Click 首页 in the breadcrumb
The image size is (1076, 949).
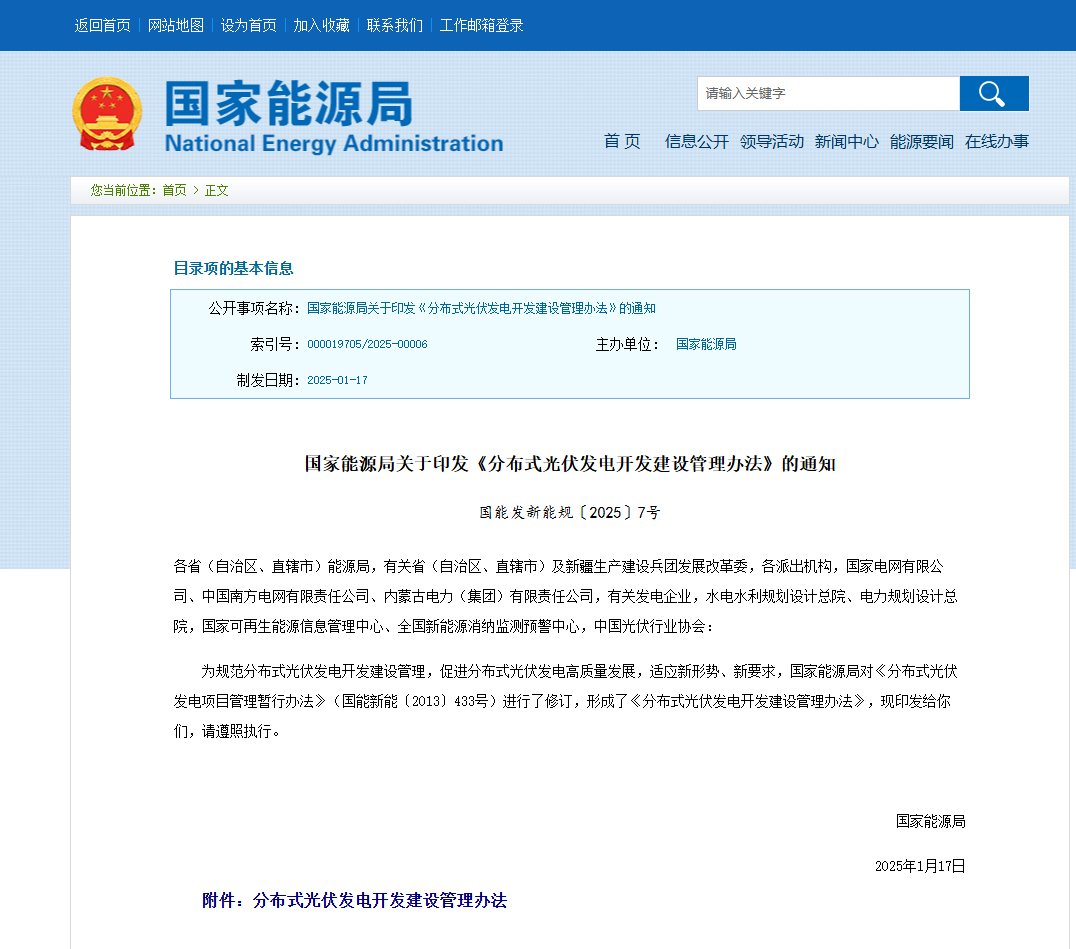pyautogui.click(x=174, y=190)
